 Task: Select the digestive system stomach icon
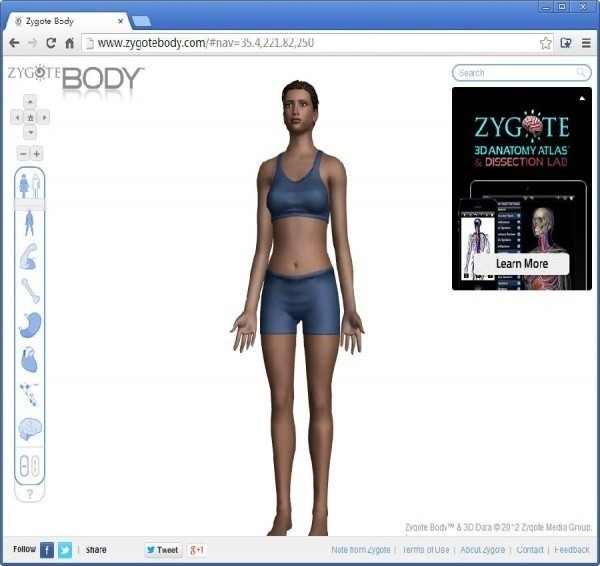click(x=29, y=324)
